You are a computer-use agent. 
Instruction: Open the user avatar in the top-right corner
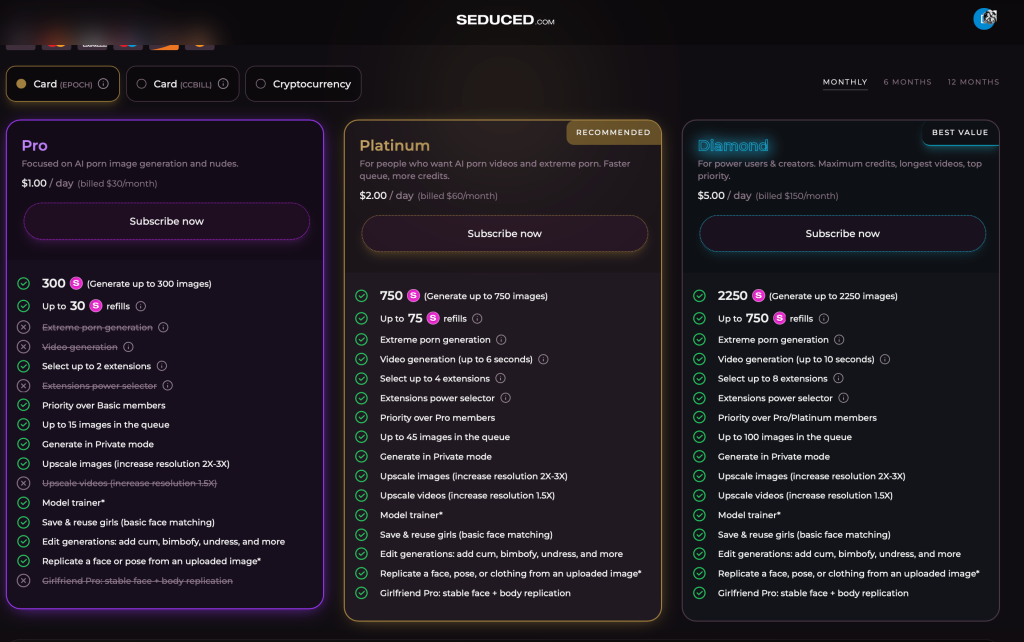pos(983,19)
